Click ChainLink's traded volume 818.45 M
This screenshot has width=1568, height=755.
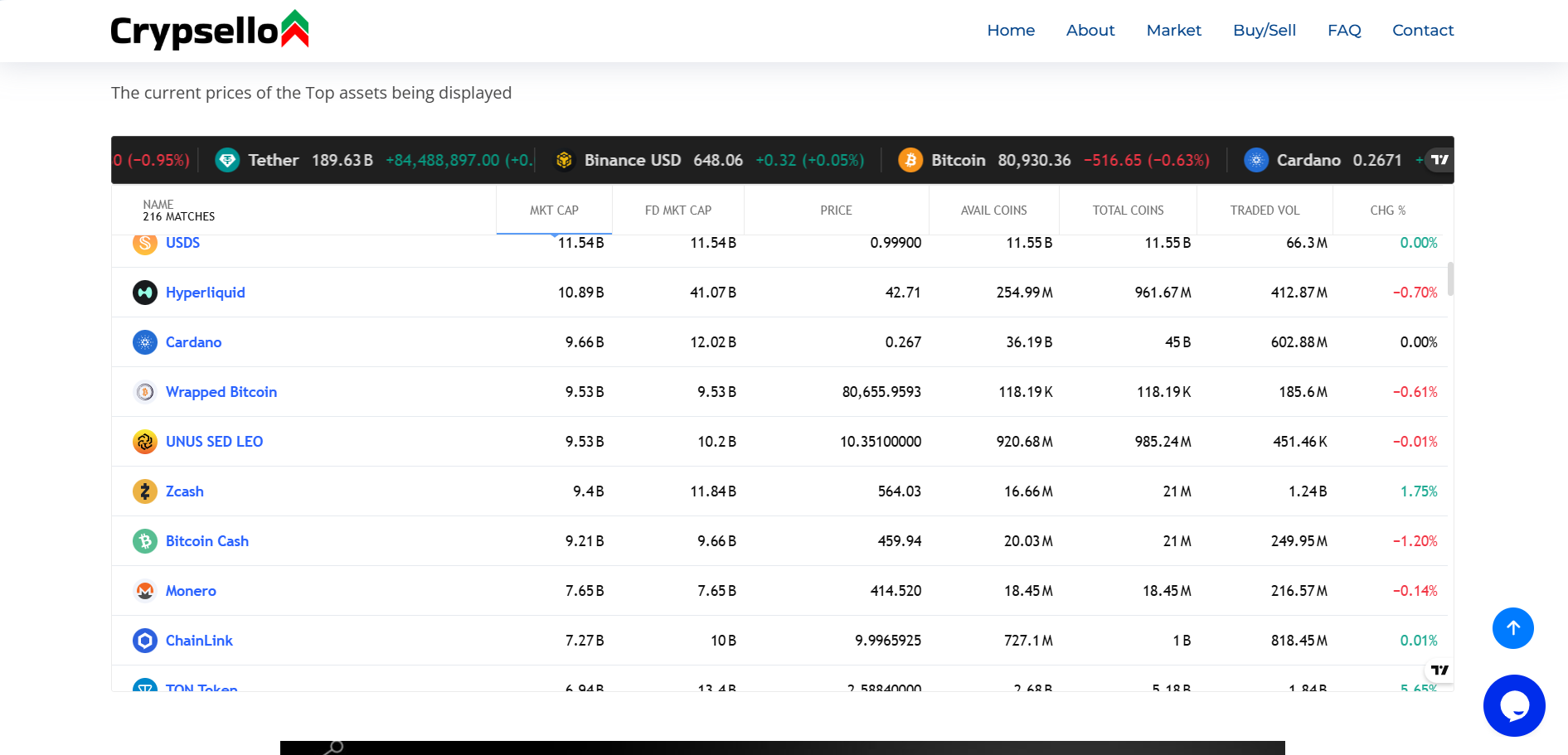coord(1299,641)
